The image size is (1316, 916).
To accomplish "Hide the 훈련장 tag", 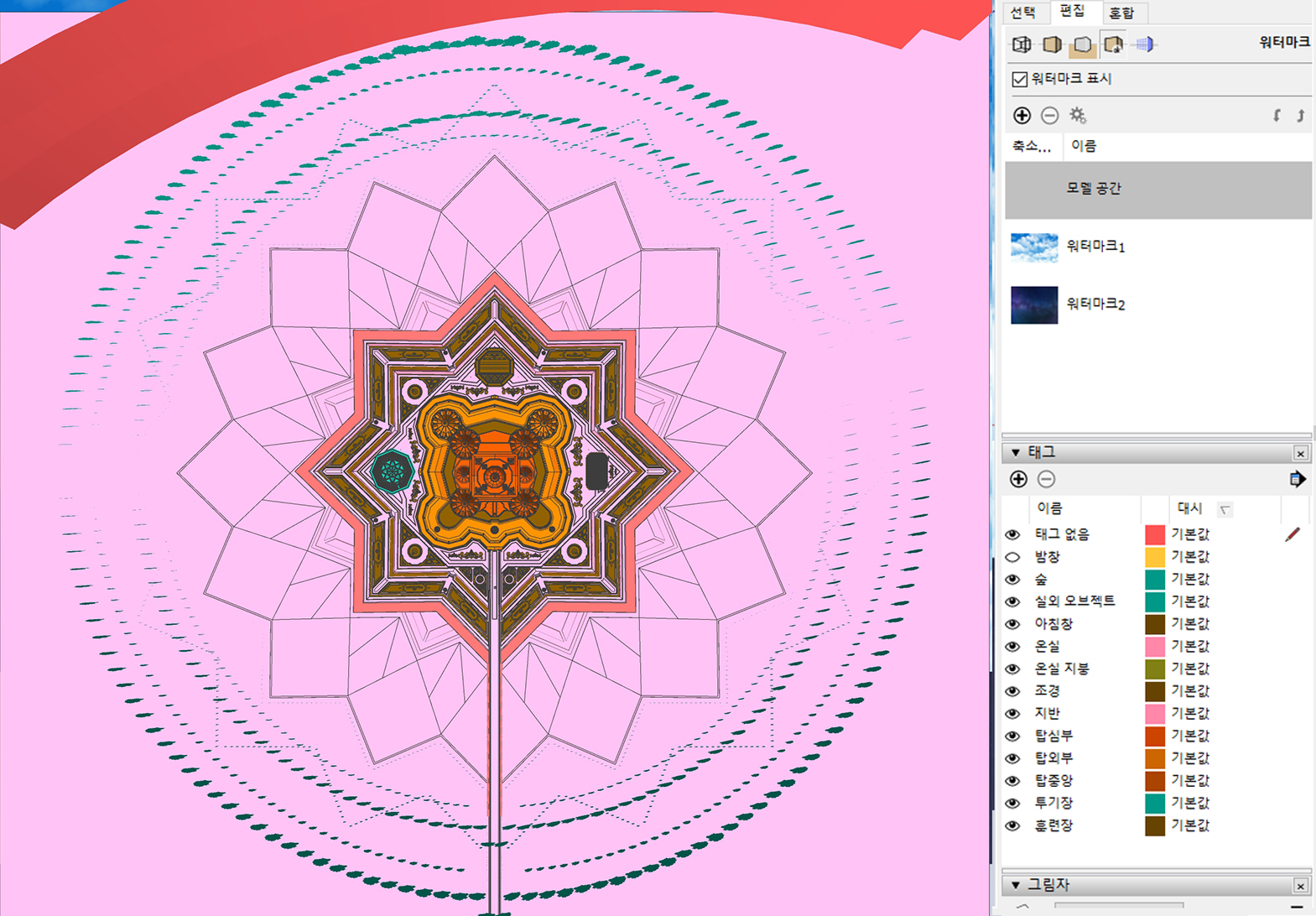I will coord(1012,825).
